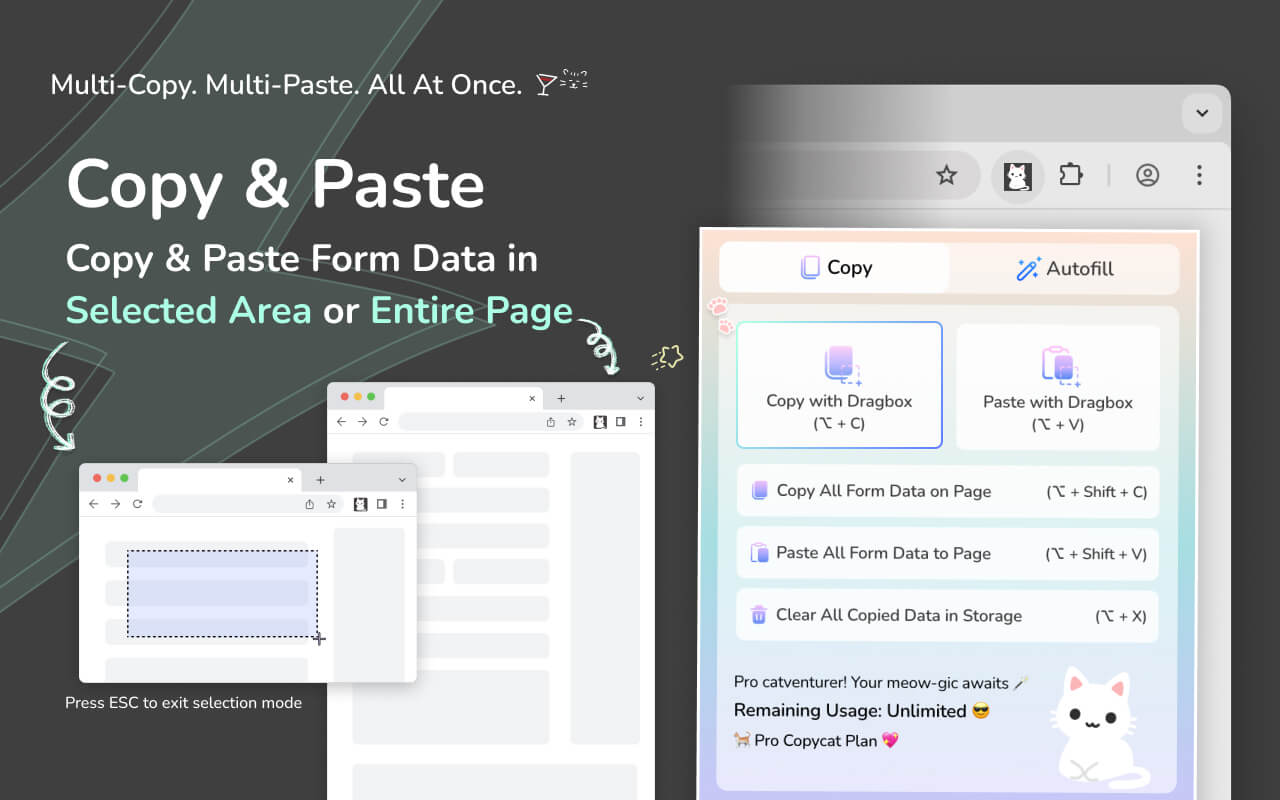Click Copy All Form Data on Page
This screenshot has width=1280, height=800.
947,491
